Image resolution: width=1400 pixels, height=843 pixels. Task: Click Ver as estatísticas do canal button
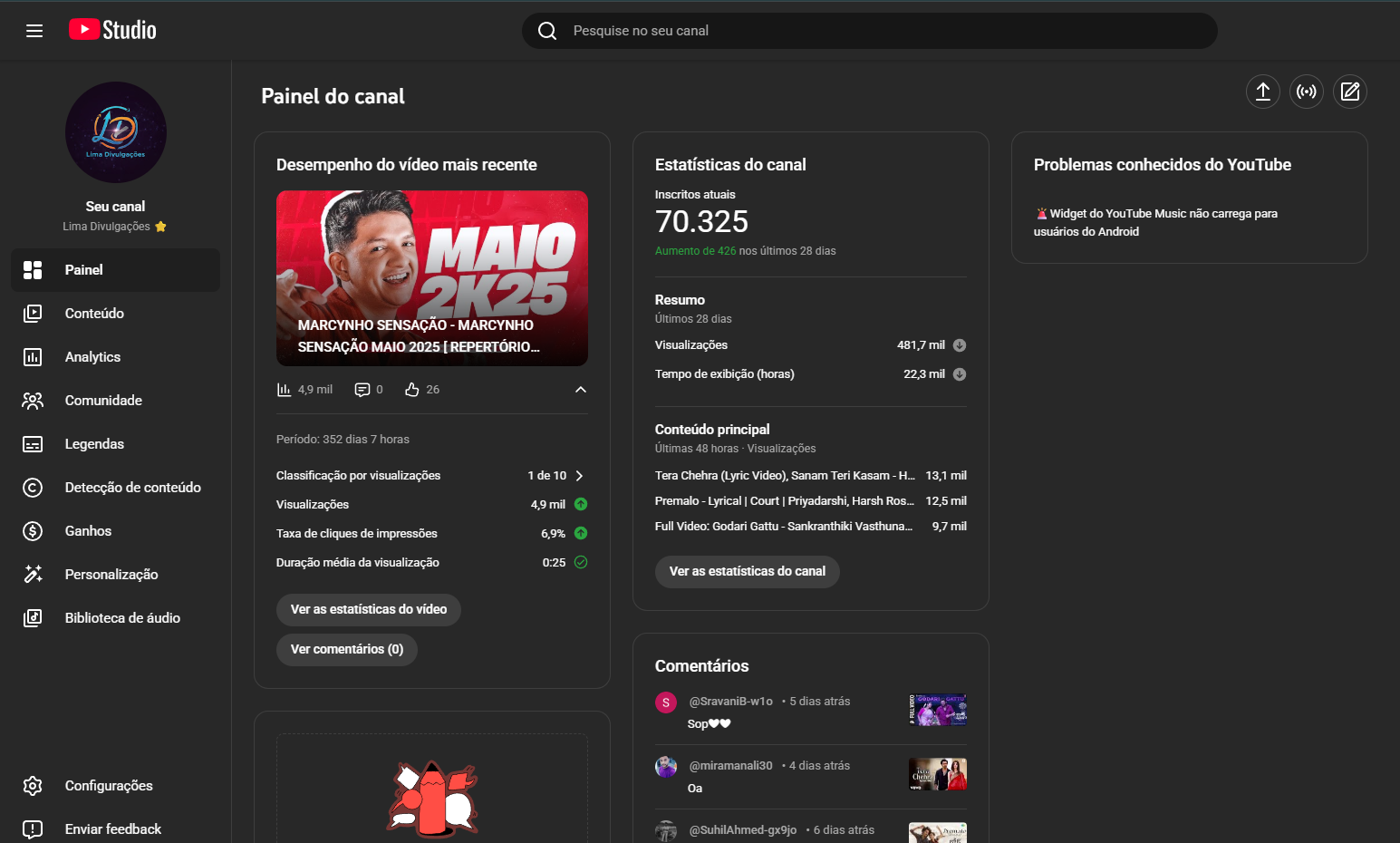(x=747, y=572)
